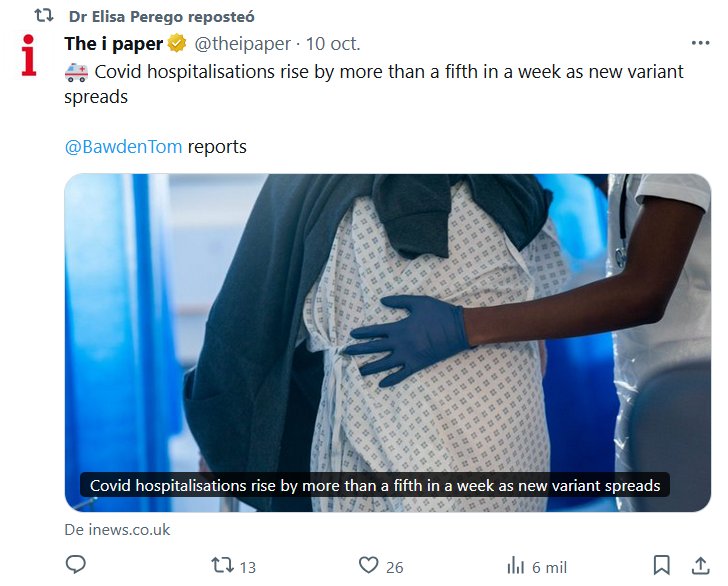Open the three-dot more options menu
This screenshot has width=728, height=586.
[700, 44]
